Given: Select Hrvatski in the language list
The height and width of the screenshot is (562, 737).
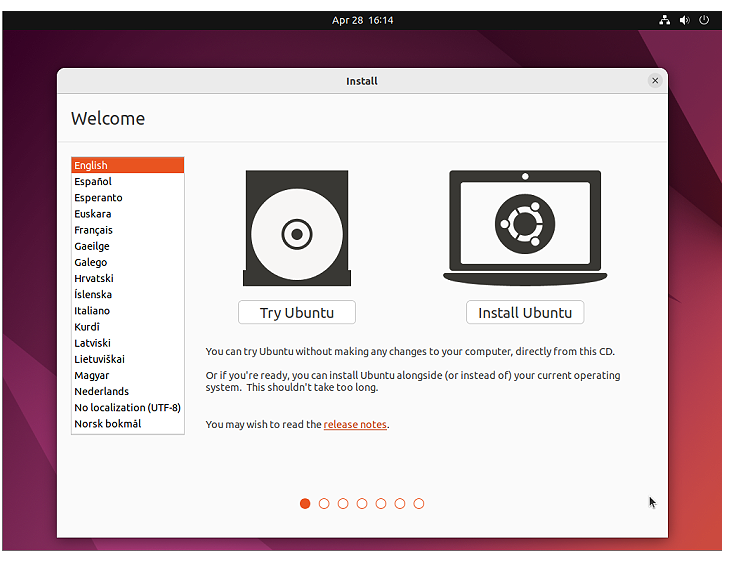Looking at the screenshot, I should pos(128,279).
